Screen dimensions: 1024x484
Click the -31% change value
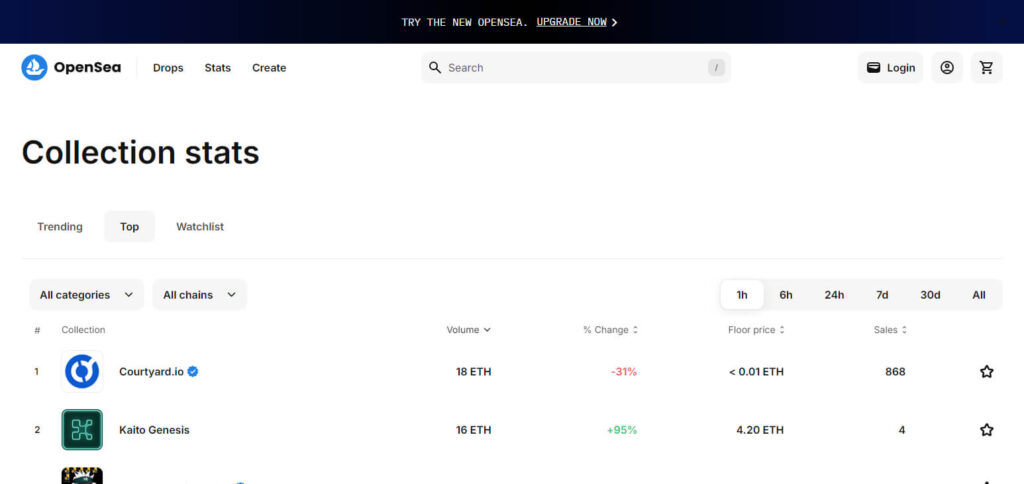624,372
